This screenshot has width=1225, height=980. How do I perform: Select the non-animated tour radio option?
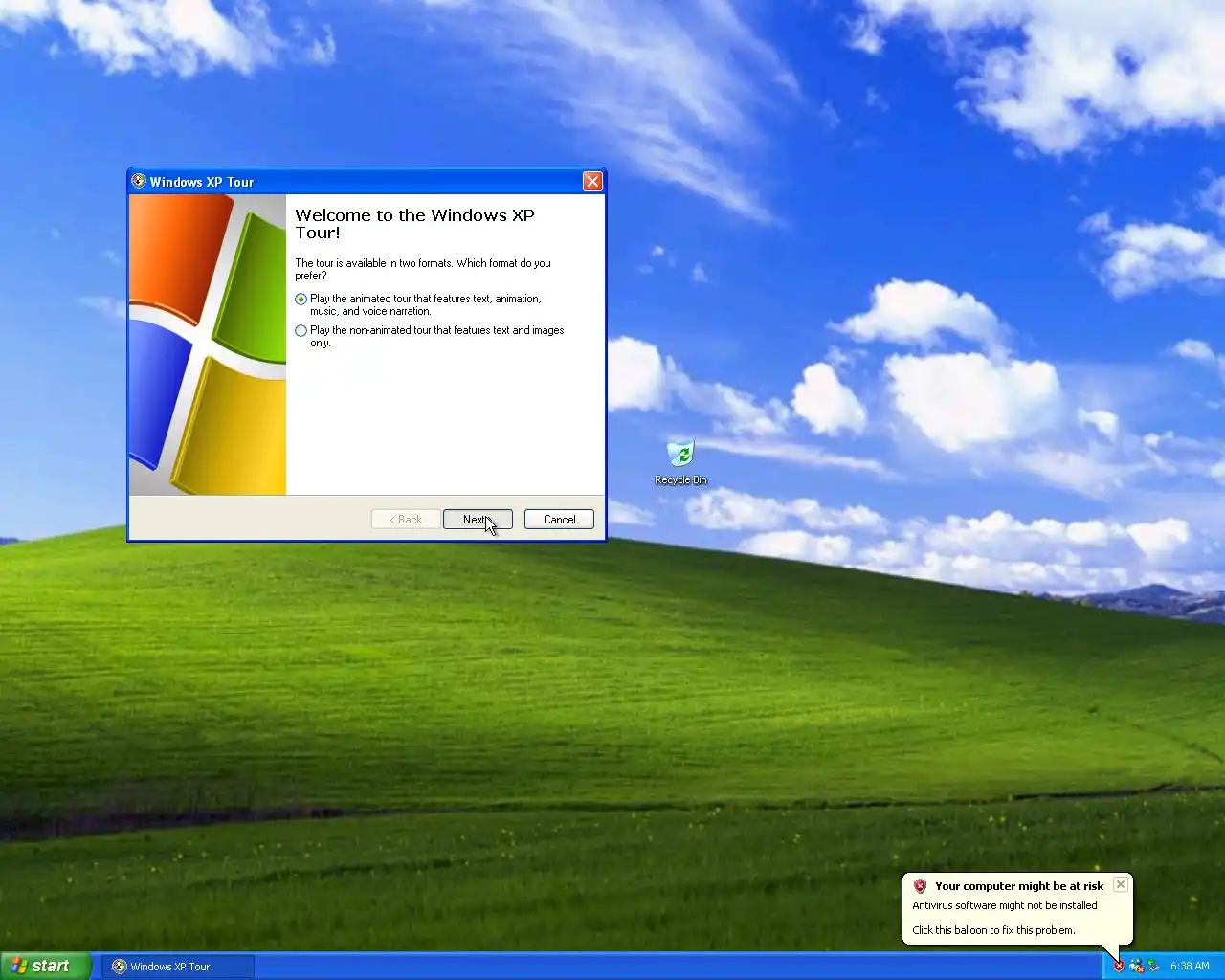[301, 330]
